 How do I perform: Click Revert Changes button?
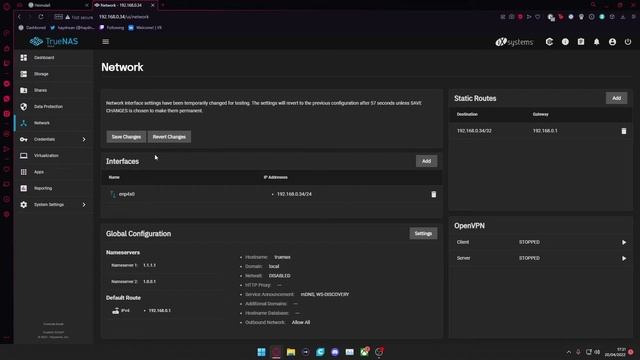point(169,137)
